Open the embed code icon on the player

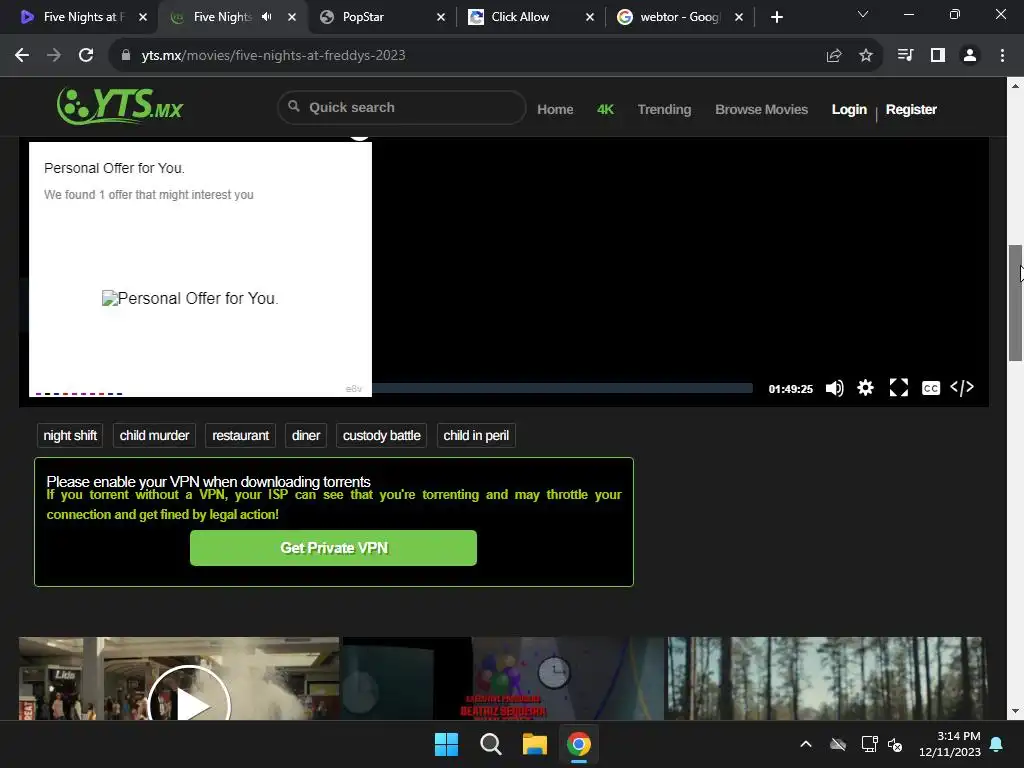pyautogui.click(x=962, y=388)
